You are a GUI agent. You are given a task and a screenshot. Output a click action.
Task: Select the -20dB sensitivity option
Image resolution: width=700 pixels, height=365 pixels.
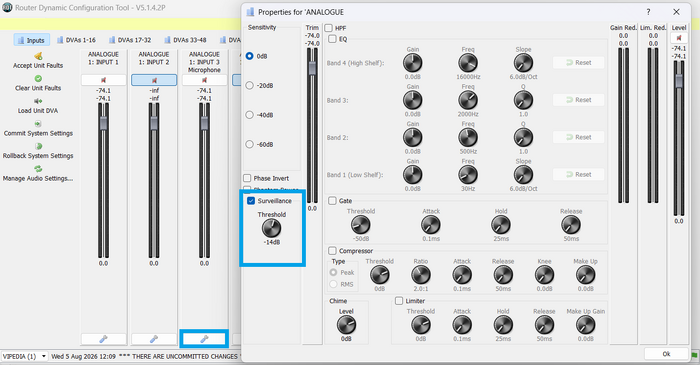click(x=250, y=86)
